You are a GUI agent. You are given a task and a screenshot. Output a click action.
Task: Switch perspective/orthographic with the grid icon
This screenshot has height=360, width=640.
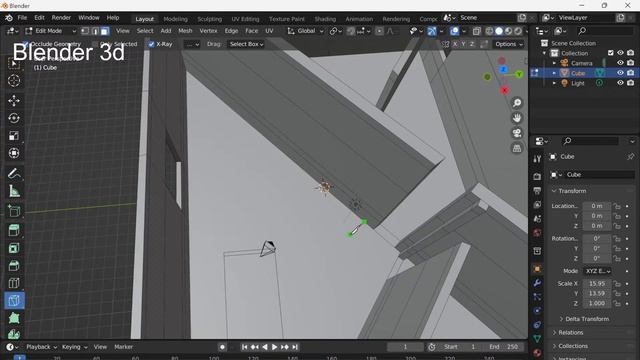(x=517, y=148)
